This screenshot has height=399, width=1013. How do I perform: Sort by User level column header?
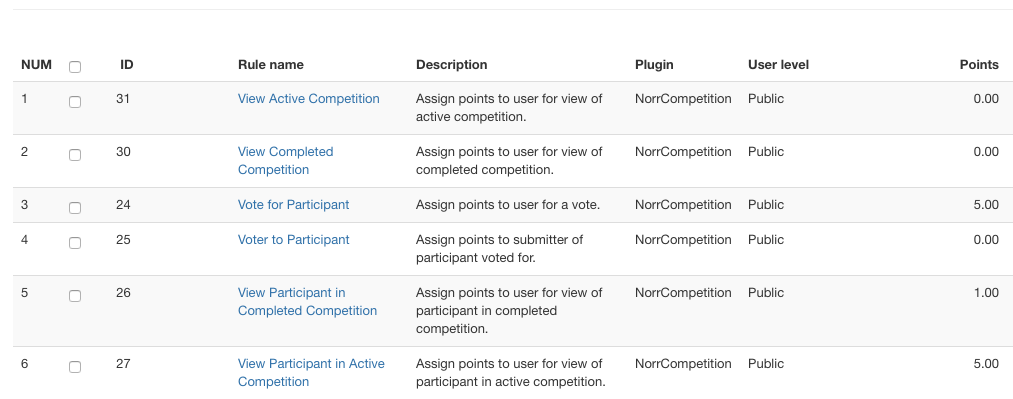point(778,65)
